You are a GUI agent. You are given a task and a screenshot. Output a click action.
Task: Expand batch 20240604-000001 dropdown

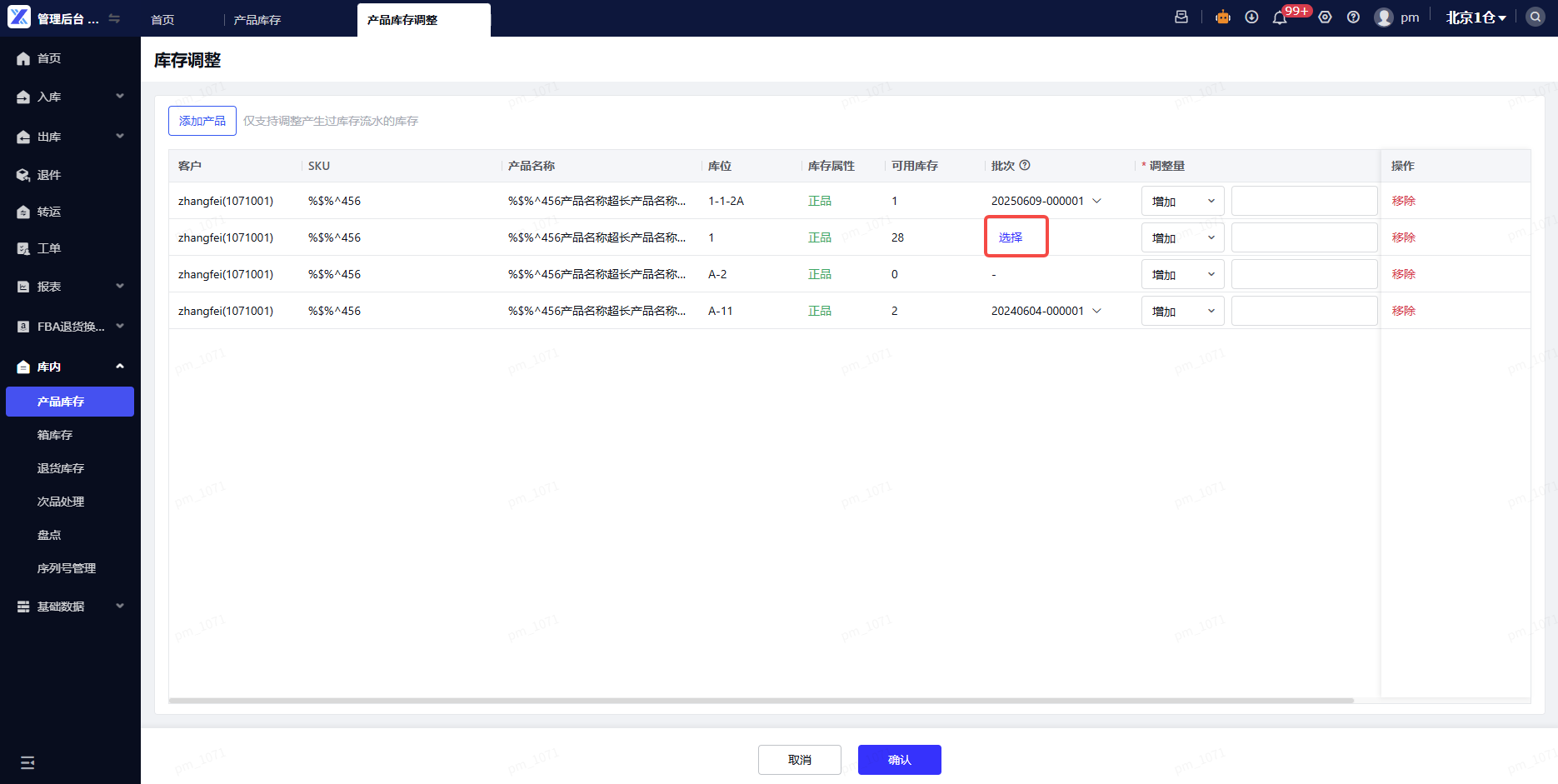point(1096,311)
